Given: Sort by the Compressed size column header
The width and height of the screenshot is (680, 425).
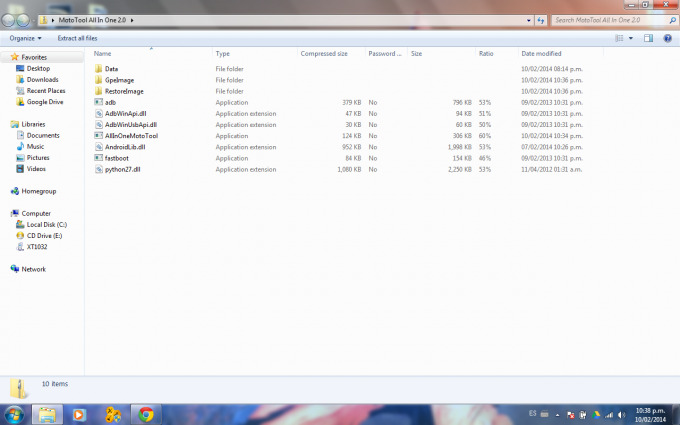Looking at the screenshot, I should [324, 53].
